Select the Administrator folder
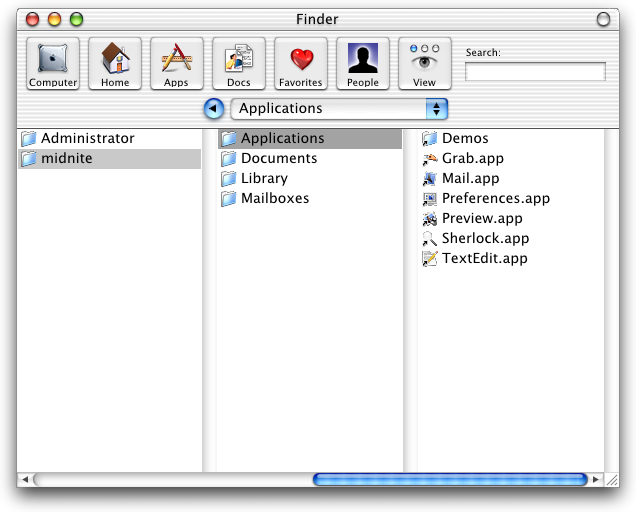 [x=87, y=139]
